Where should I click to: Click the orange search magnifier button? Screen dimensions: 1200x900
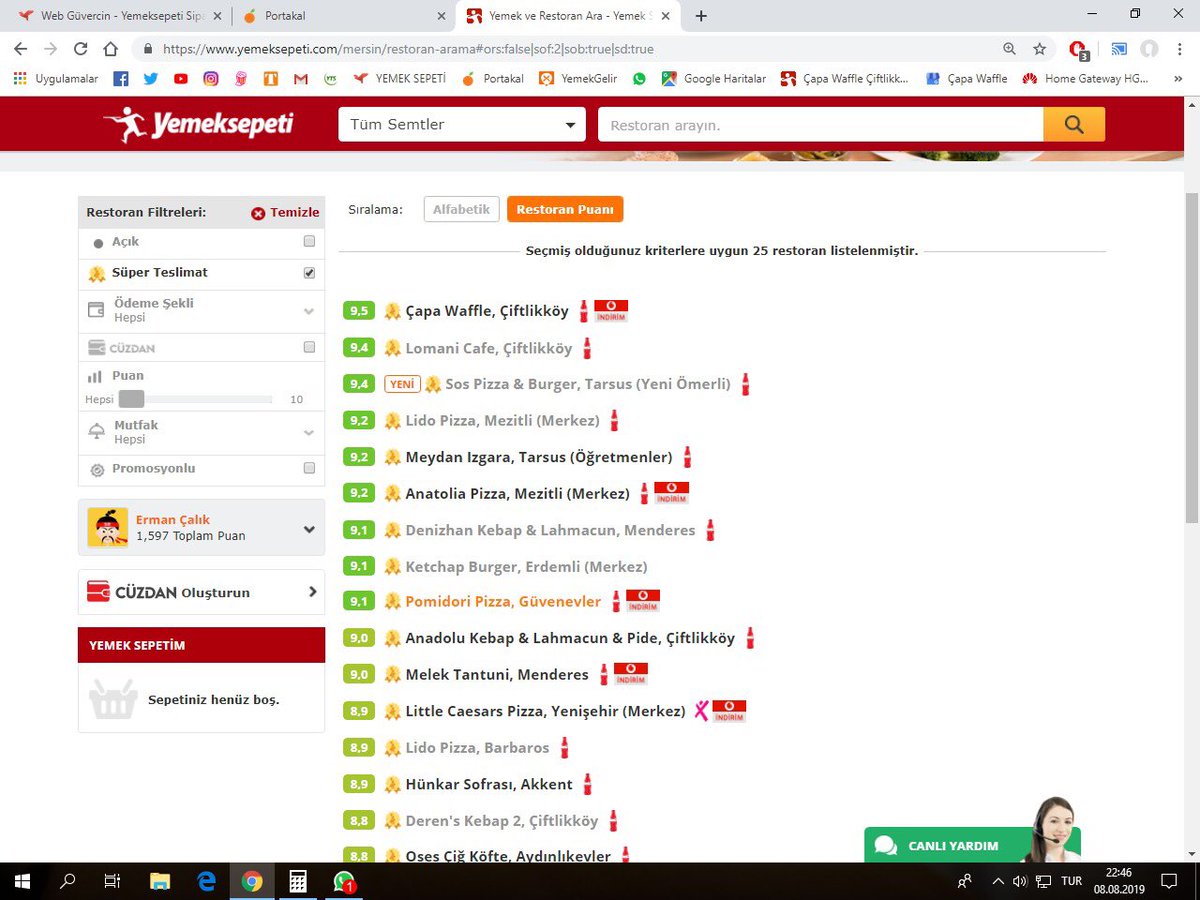(x=1074, y=125)
